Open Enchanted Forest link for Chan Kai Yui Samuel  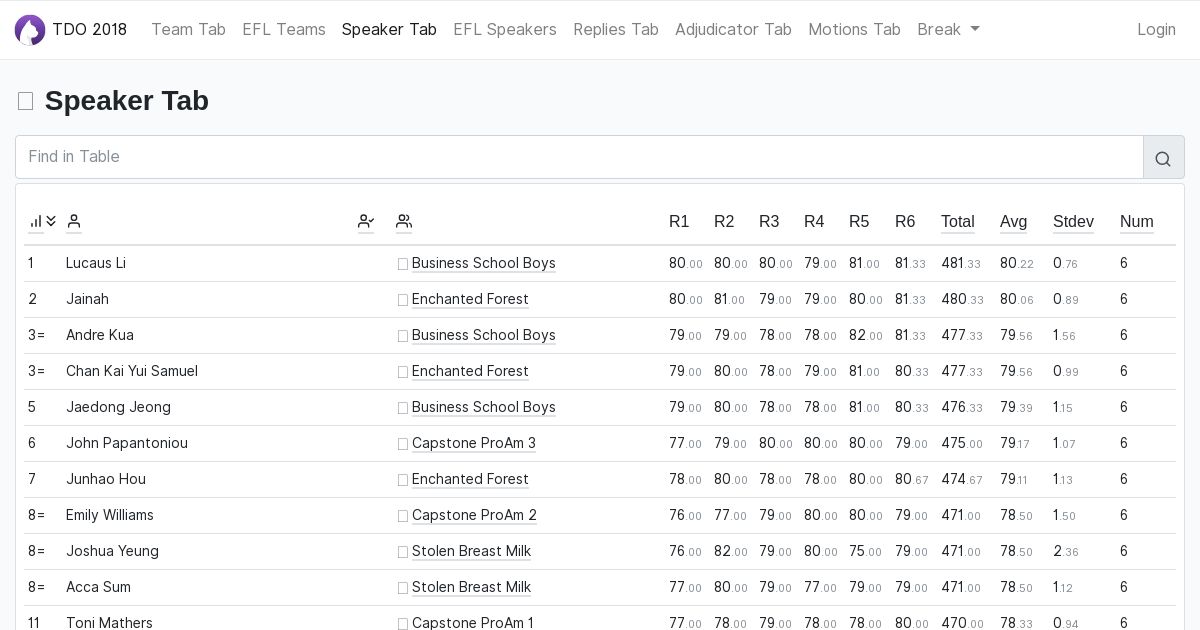click(x=470, y=371)
